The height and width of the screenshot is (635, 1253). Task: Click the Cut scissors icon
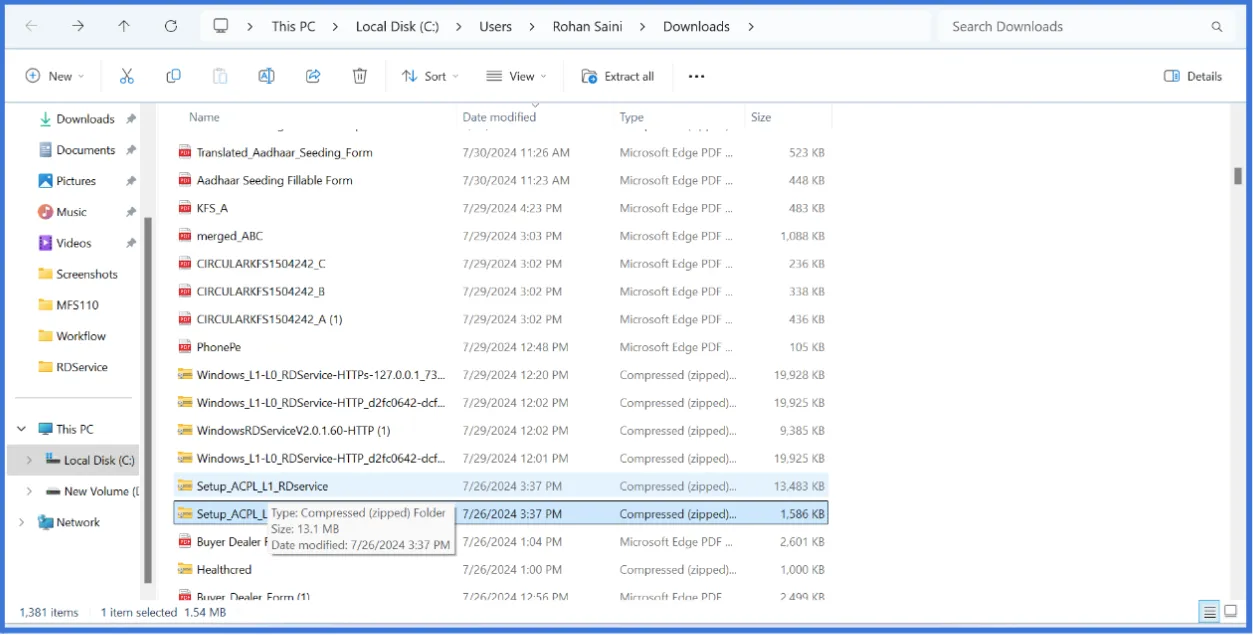[127, 76]
